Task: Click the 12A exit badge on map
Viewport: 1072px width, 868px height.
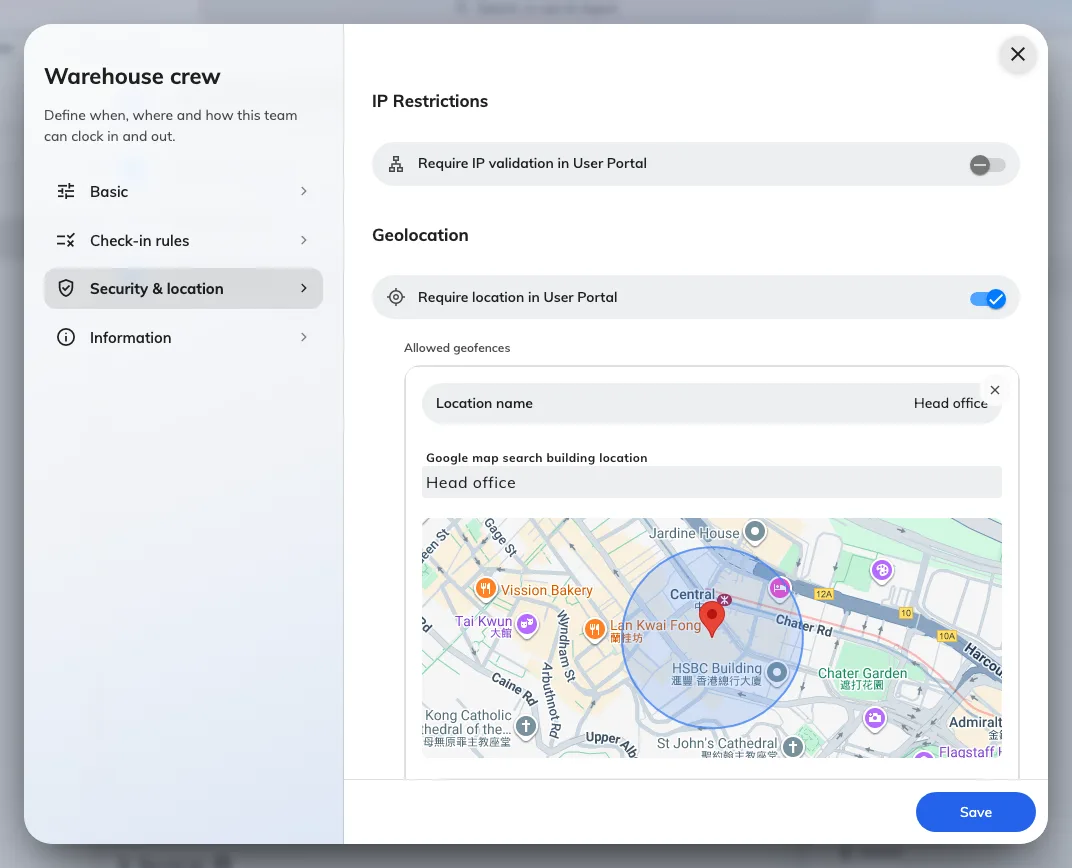Action: click(825, 594)
